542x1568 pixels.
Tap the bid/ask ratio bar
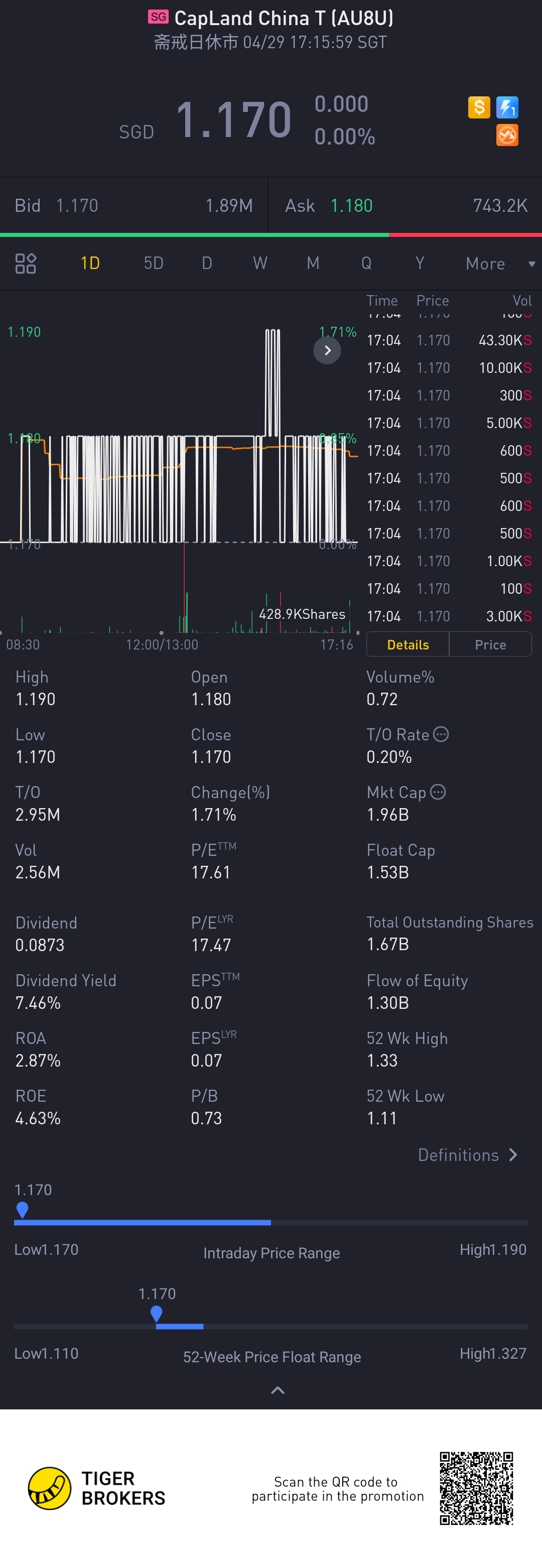tap(270, 234)
